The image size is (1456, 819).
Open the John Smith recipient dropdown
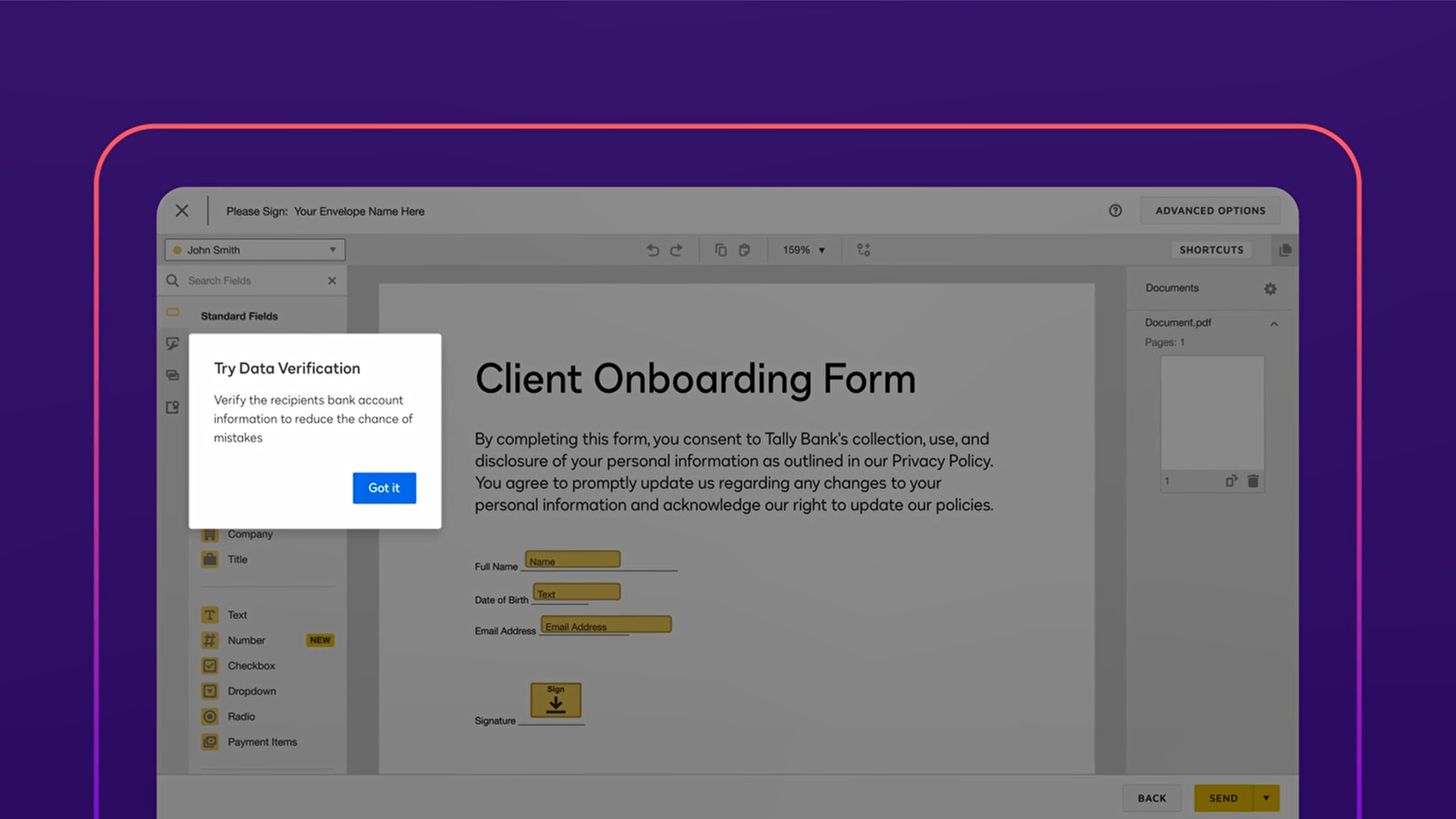255,250
